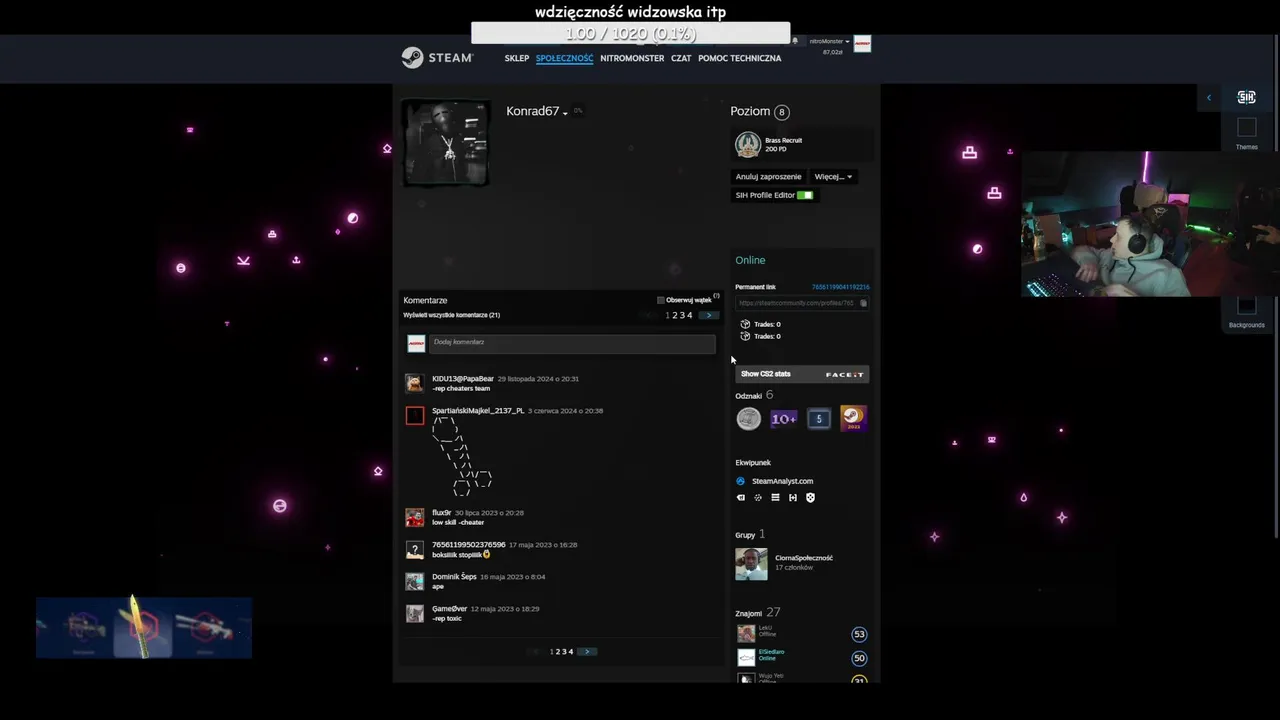The height and width of the screenshot is (720, 1280).
Task: Open Ekwipunek inventory link
Action: tap(753, 463)
